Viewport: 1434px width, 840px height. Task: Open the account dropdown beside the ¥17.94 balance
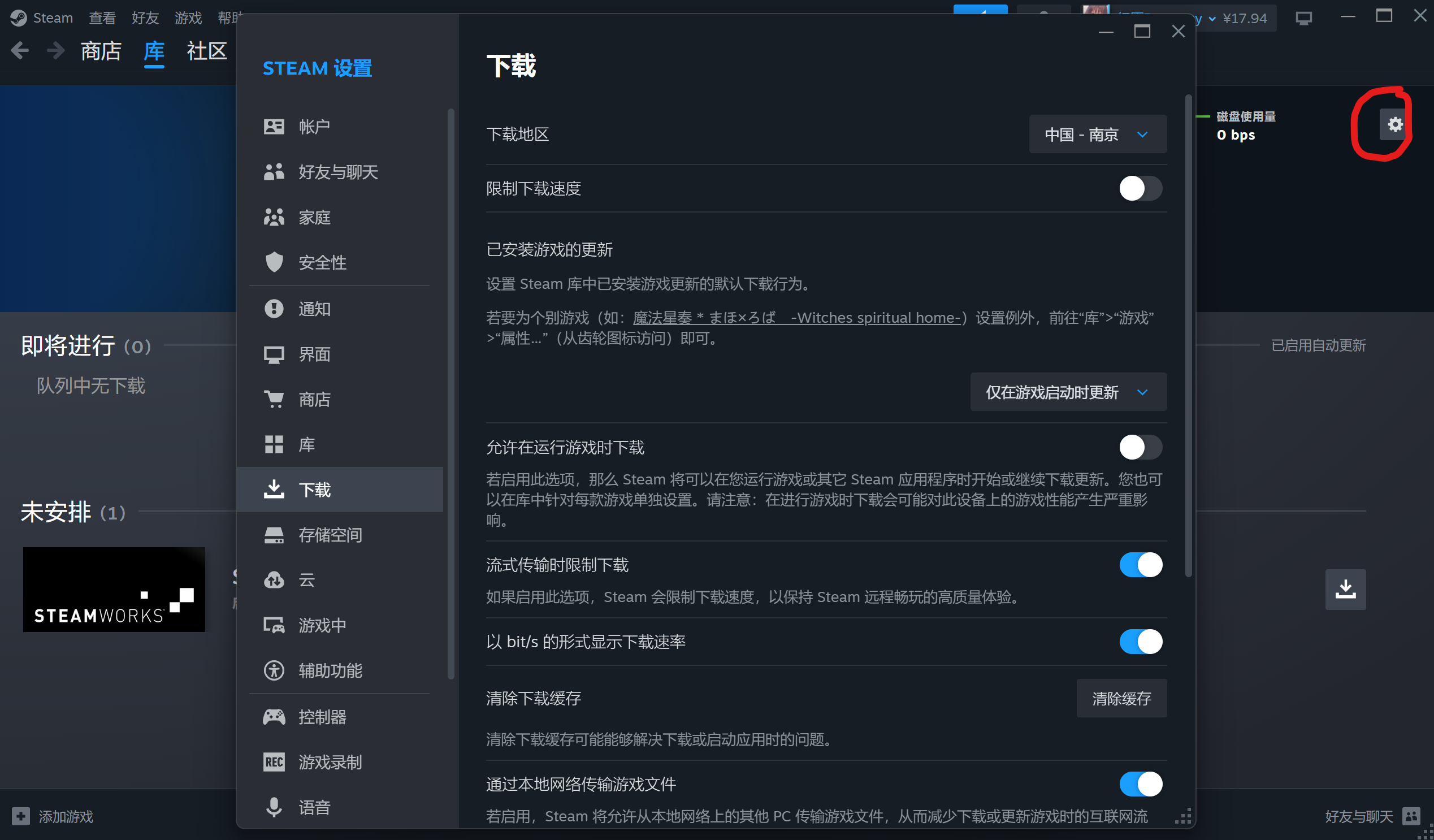(x=1211, y=18)
